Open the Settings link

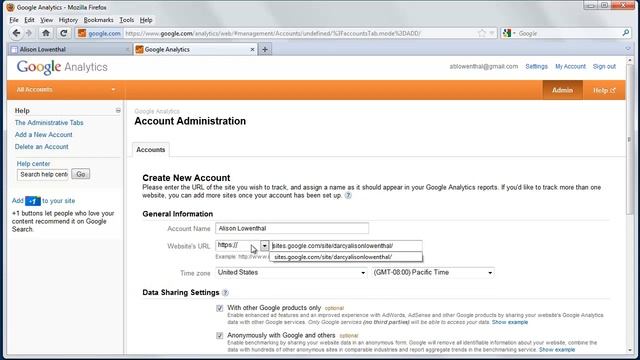536,67
